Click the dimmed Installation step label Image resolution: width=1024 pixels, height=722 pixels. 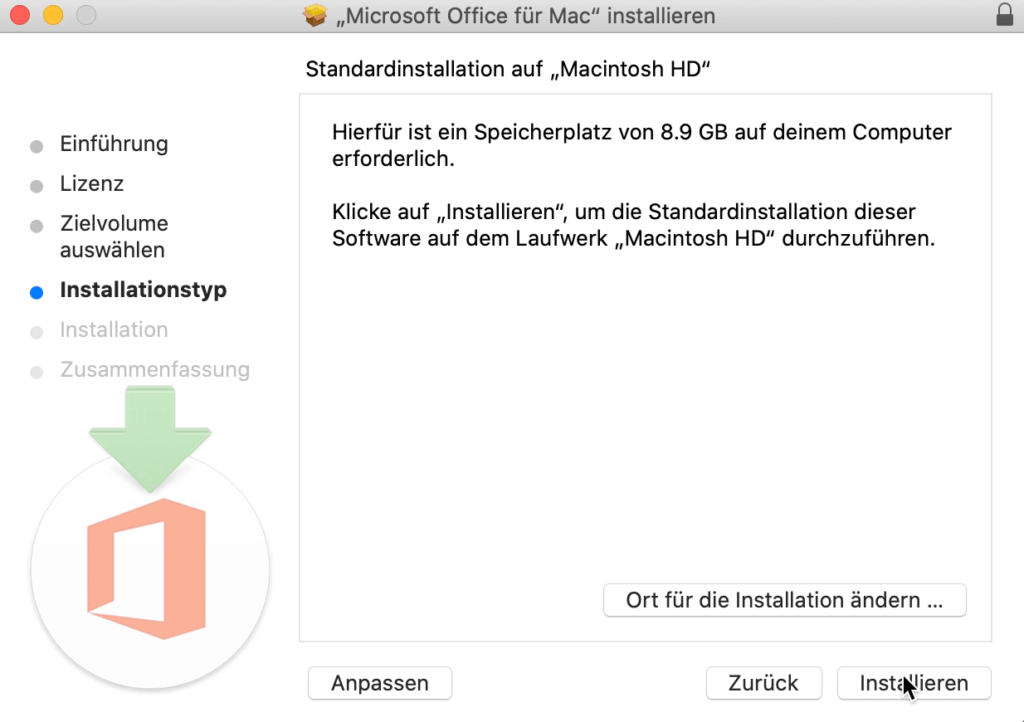pos(114,330)
